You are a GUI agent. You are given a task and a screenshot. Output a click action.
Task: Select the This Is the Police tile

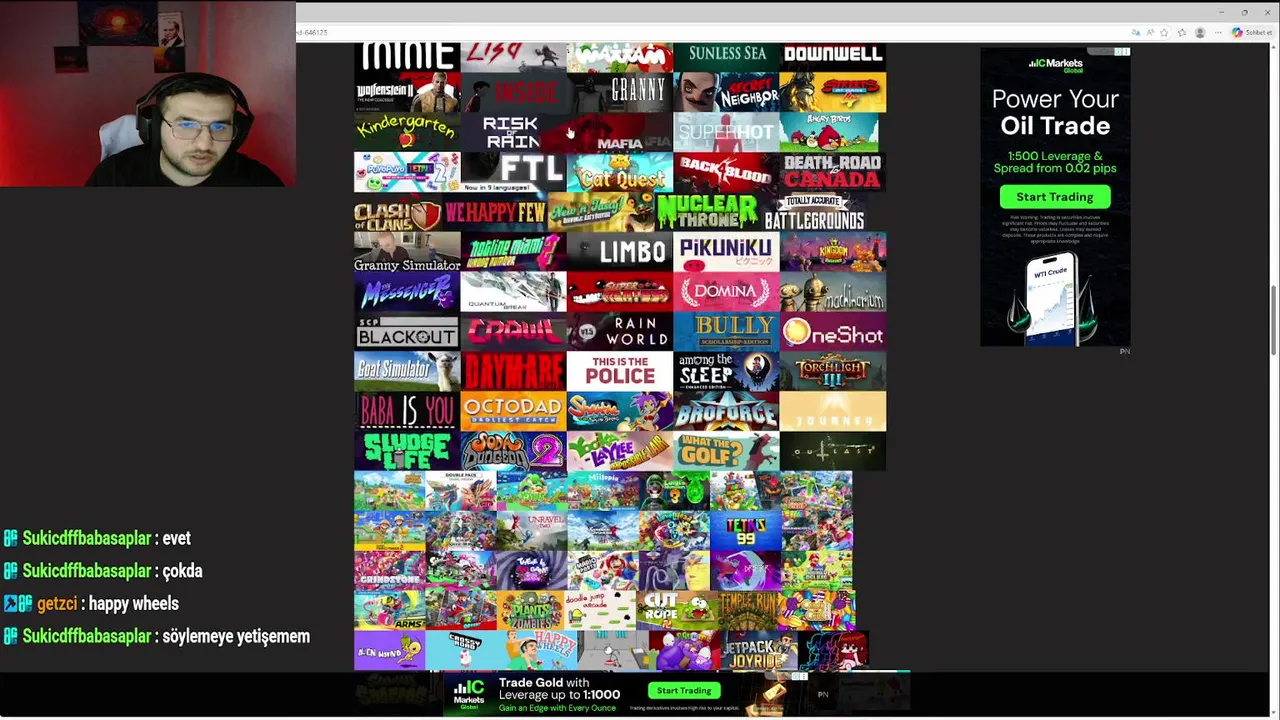(619, 371)
